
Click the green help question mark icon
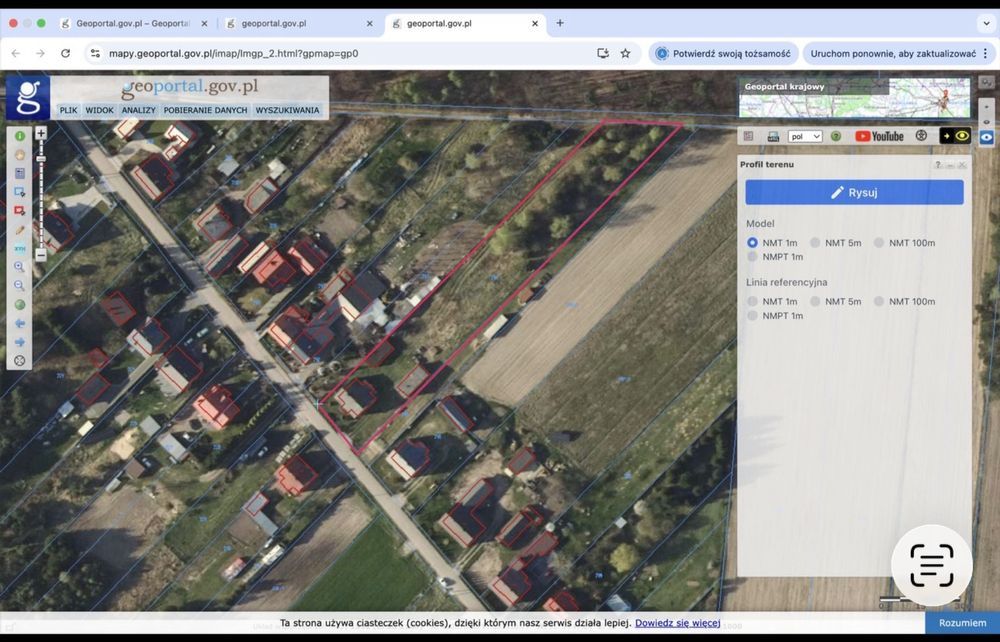(x=836, y=136)
